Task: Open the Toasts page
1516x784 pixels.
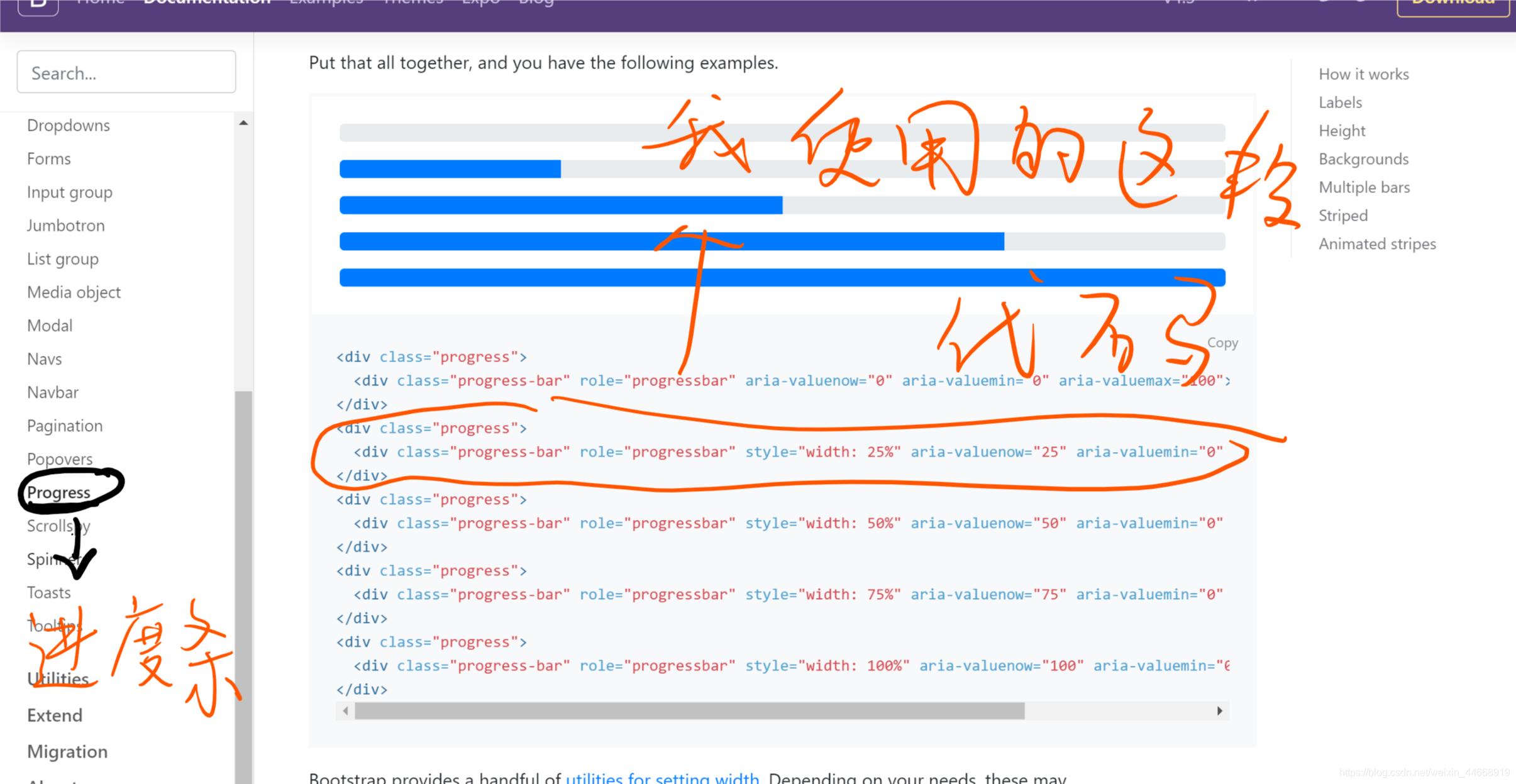Action: [x=49, y=592]
